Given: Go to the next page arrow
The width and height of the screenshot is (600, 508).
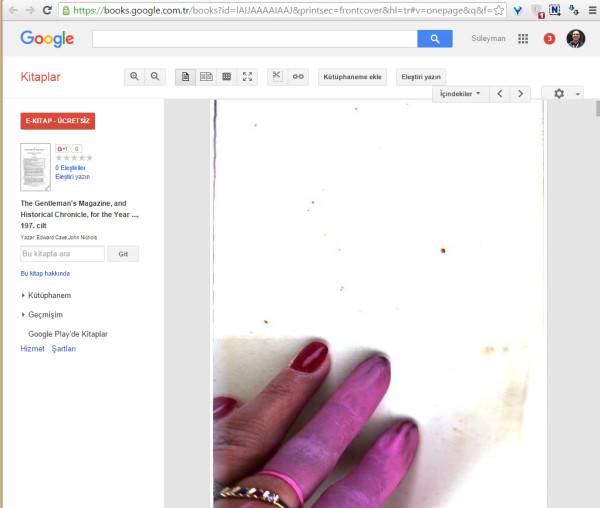Looking at the screenshot, I should click(x=519, y=94).
